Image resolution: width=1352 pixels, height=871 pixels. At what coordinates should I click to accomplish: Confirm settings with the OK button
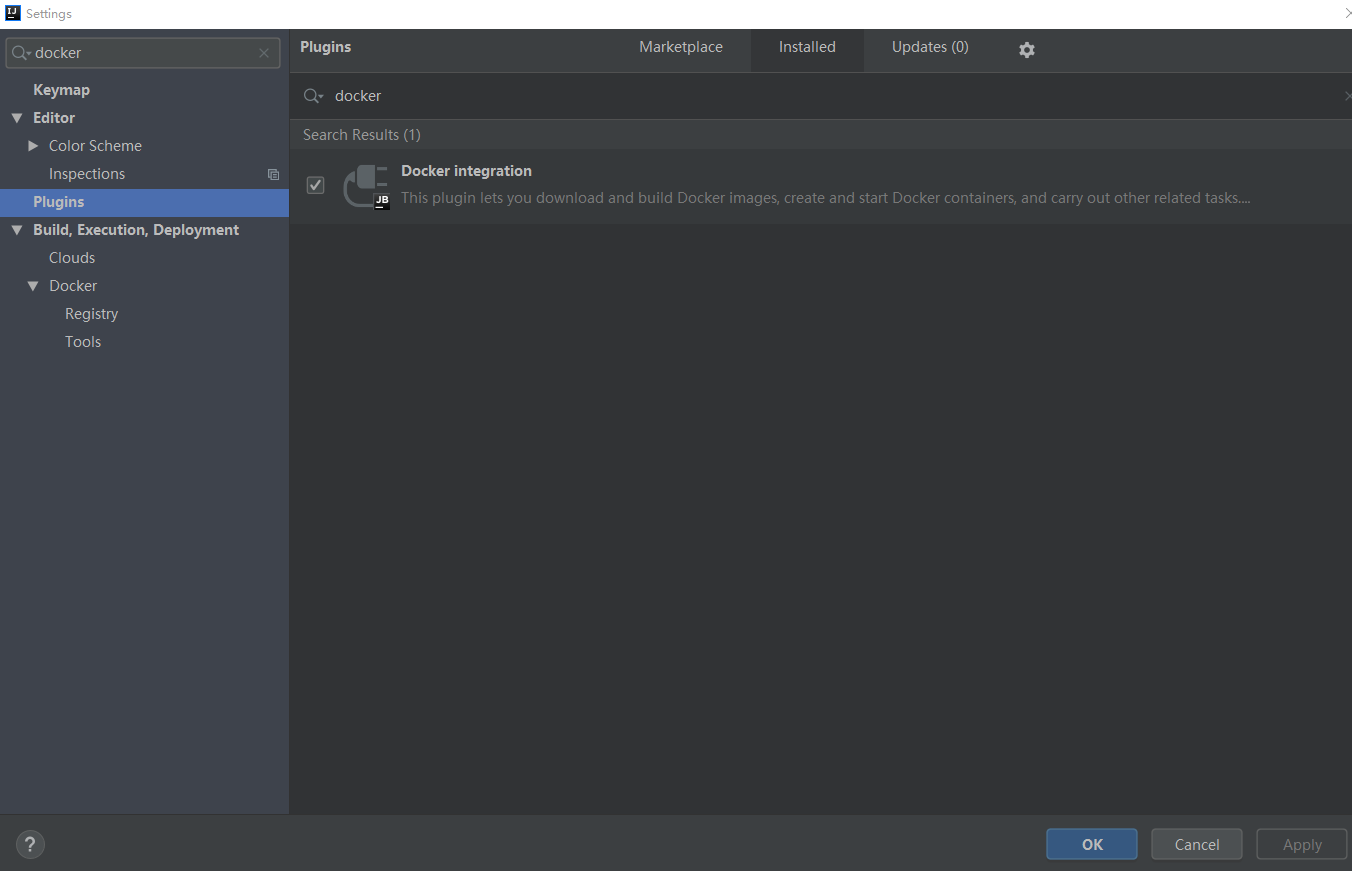click(x=1092, y=844)
